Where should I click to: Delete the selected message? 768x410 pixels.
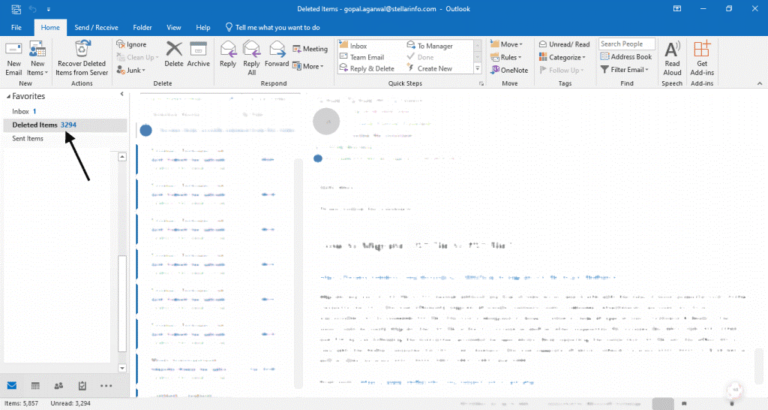(x=173, y=54)
